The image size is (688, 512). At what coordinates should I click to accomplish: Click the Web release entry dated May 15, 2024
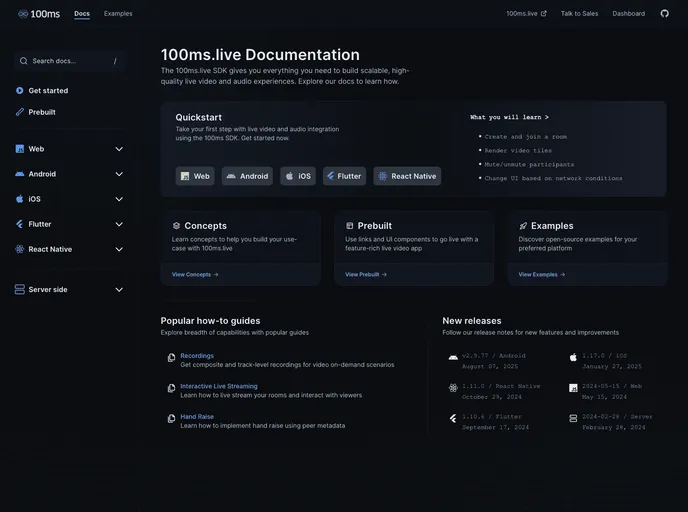(x=612, y=391)
